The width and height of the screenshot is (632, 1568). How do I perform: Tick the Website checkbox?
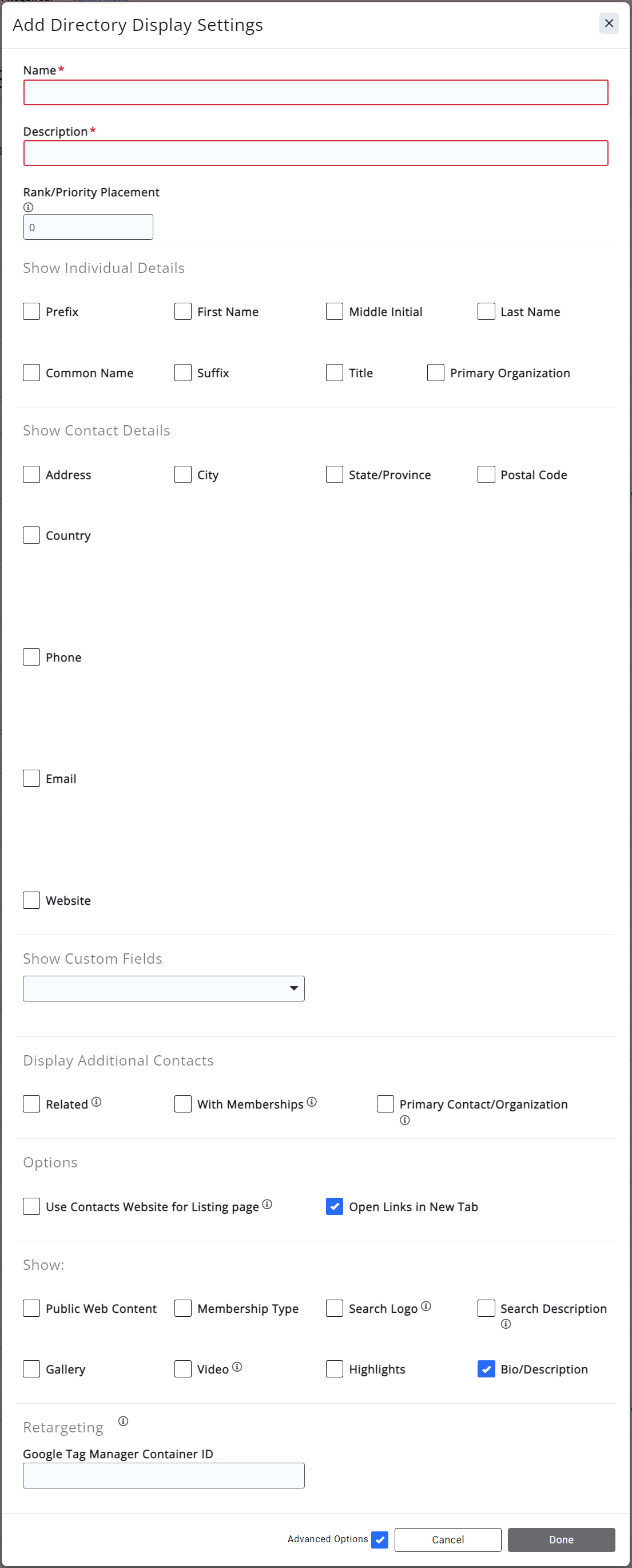tap(31, 900)
